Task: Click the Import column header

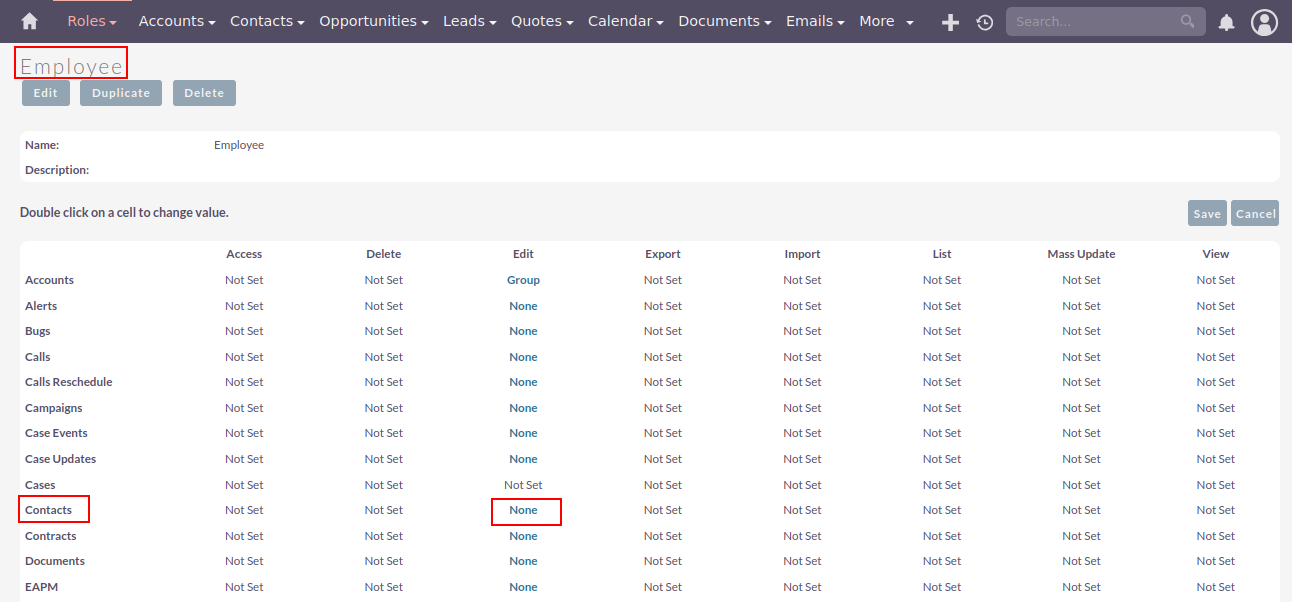Action: click(x=802, y=254)
